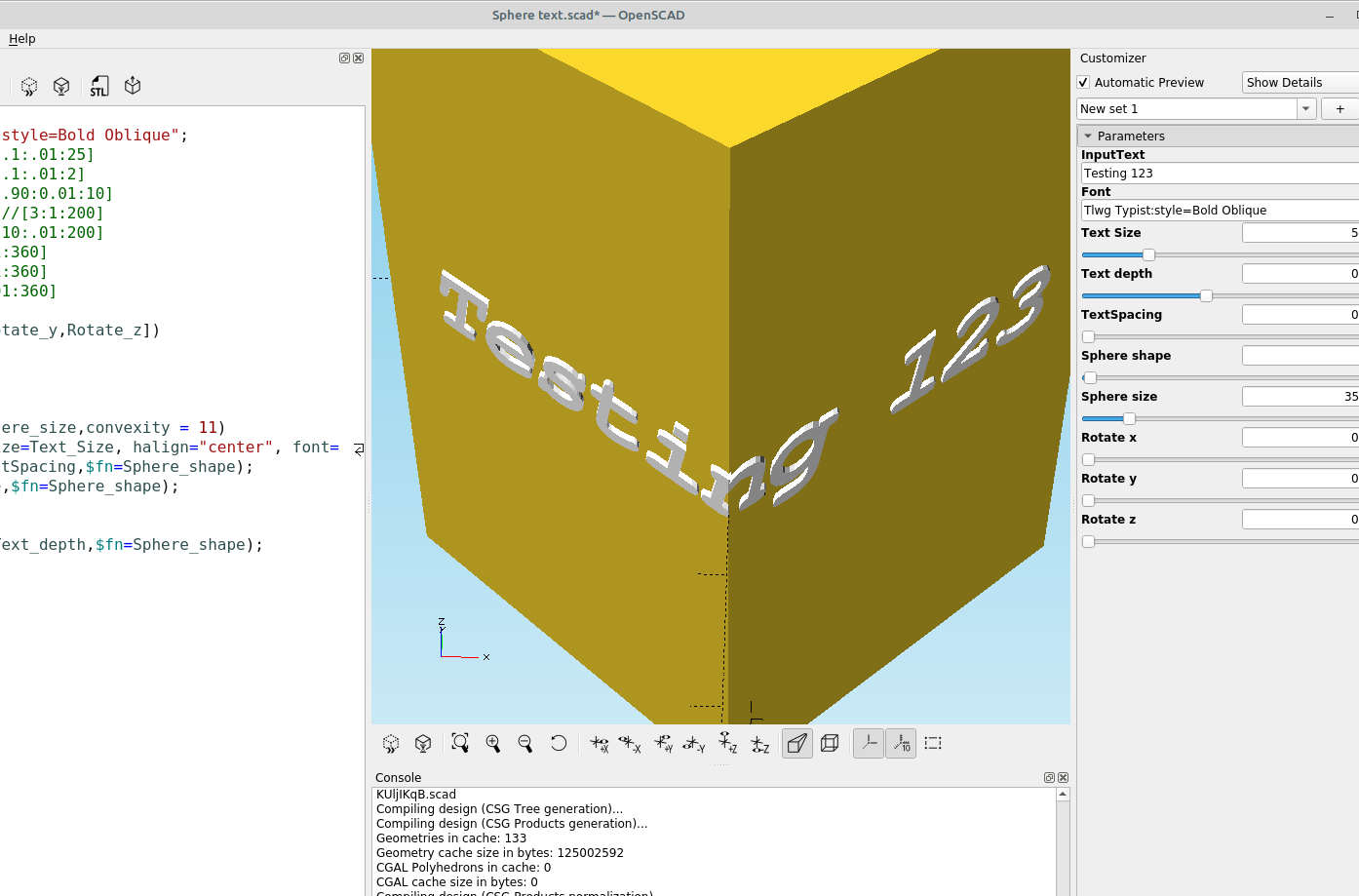This screenshot has width=1359, height=896.
Task: Reset the view with the Reset View icon
Action: [x=559, y=743]
